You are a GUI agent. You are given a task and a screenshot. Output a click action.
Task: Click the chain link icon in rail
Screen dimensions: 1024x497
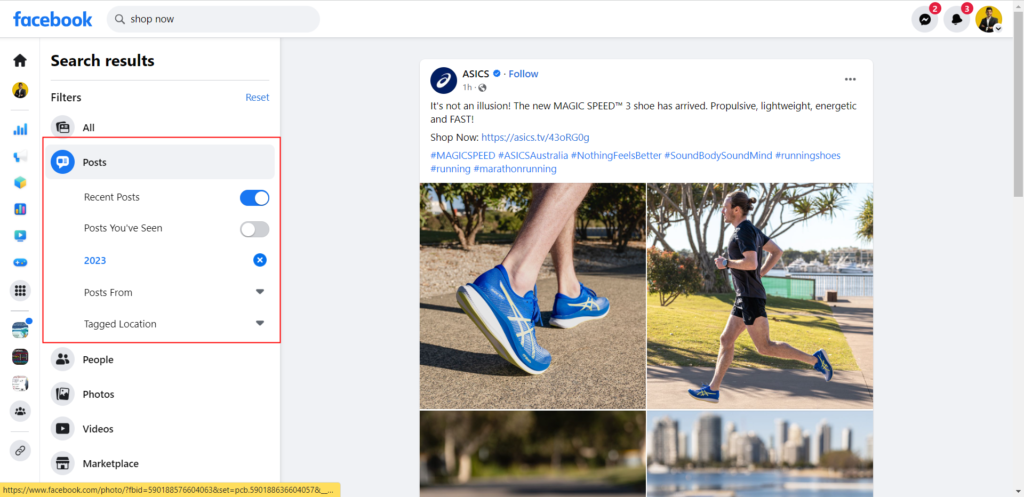click(20, 451)
